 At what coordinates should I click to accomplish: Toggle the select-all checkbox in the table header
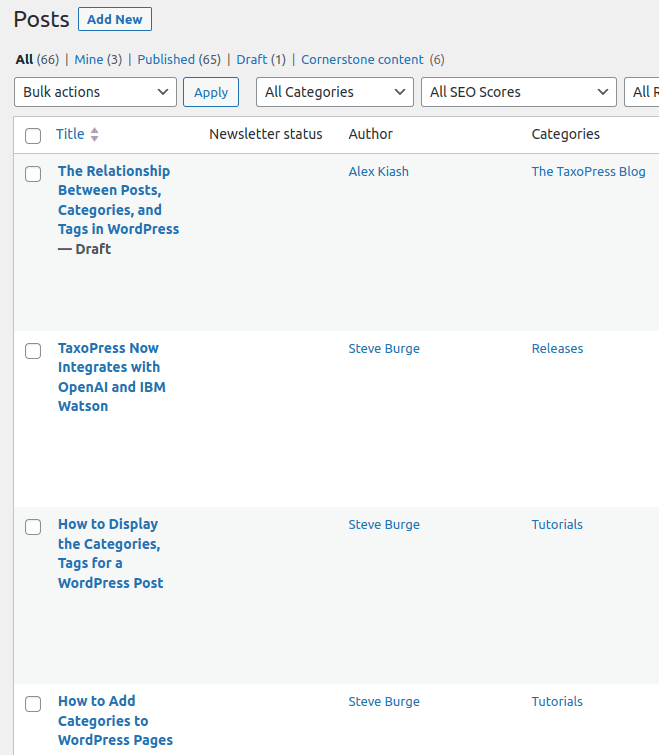(x=33, y=136)
